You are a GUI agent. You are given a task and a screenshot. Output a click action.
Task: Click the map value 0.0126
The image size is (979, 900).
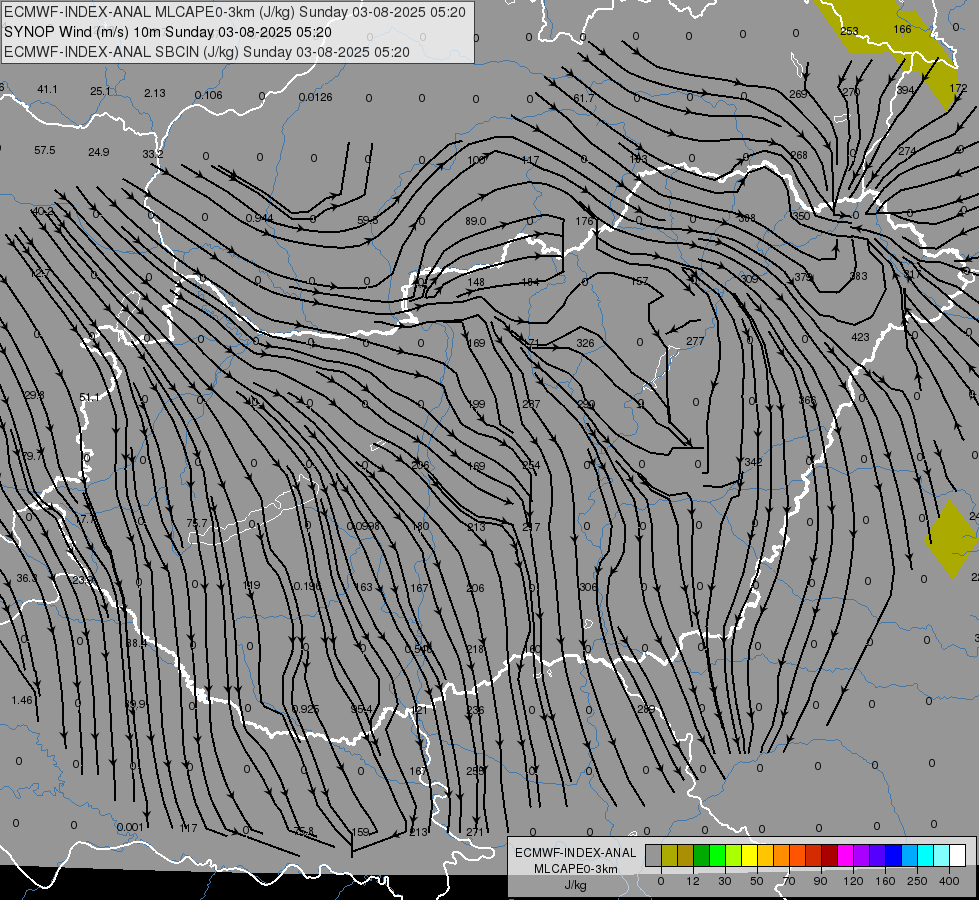(315, 97)
